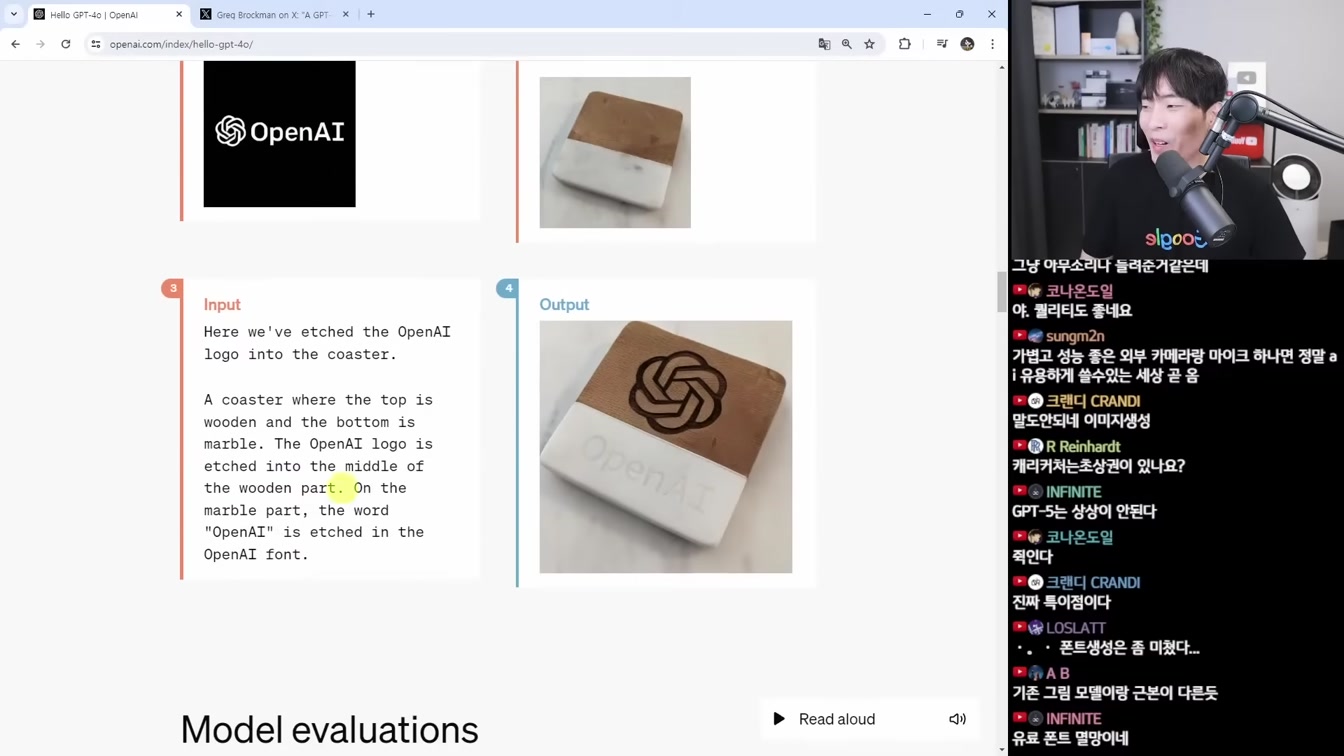This screenshot has height=756, width=1344.
Task: Open the plain coaster image thumbnail
Action: pos(615,152)
